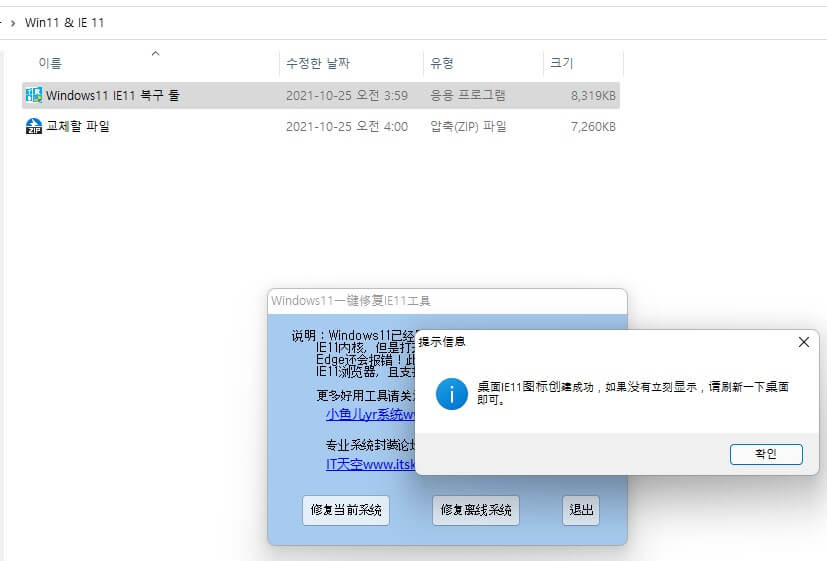Close the 提示信息 dialog with X
This screenshot has height=561, width=827.
[x=803, y=342]
